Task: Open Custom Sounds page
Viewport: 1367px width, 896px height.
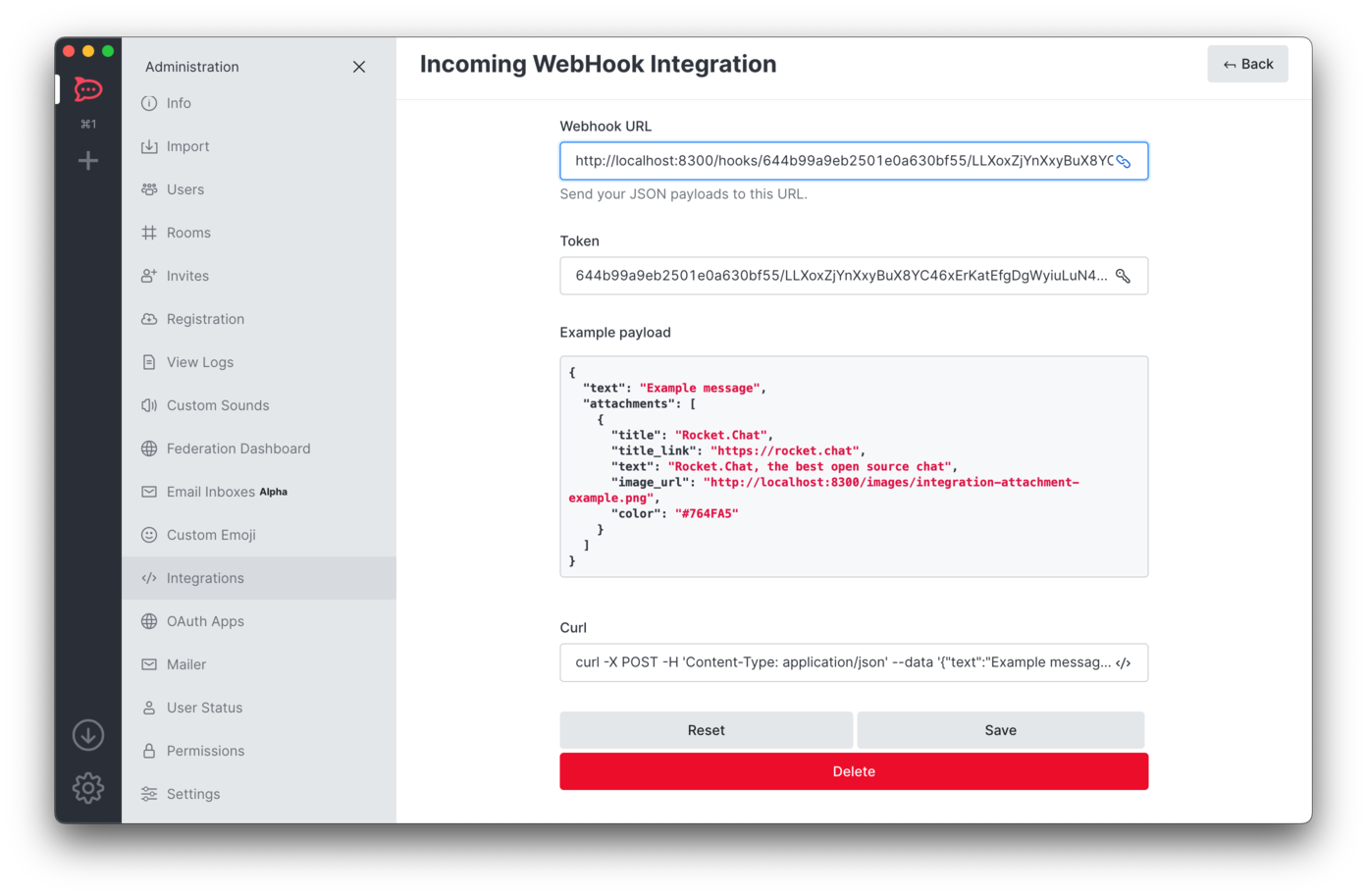Action: [x=259, y=405]
